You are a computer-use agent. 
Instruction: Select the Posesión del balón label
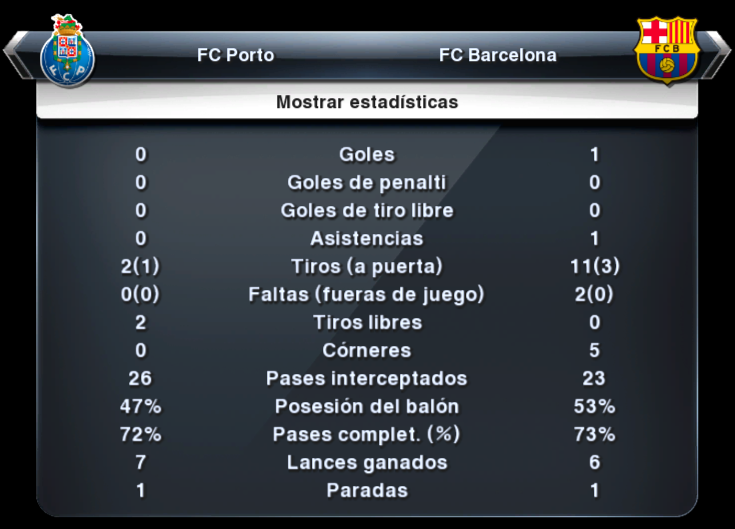pos(367,406)
